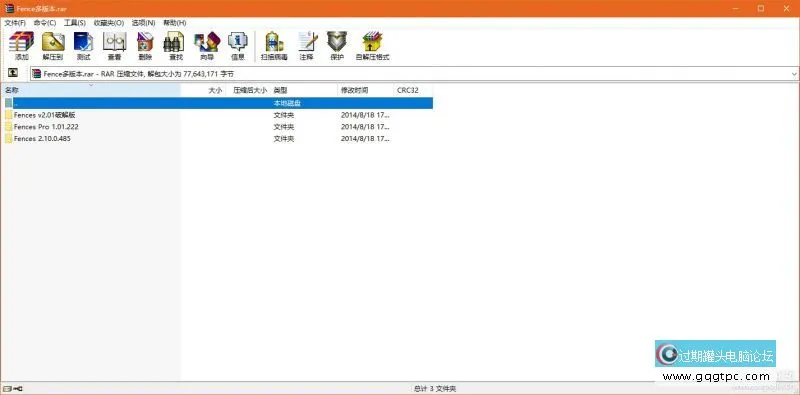Minimize the WinRAR window
This screenshot has height=395, width=800.
[x=735, y=9]
